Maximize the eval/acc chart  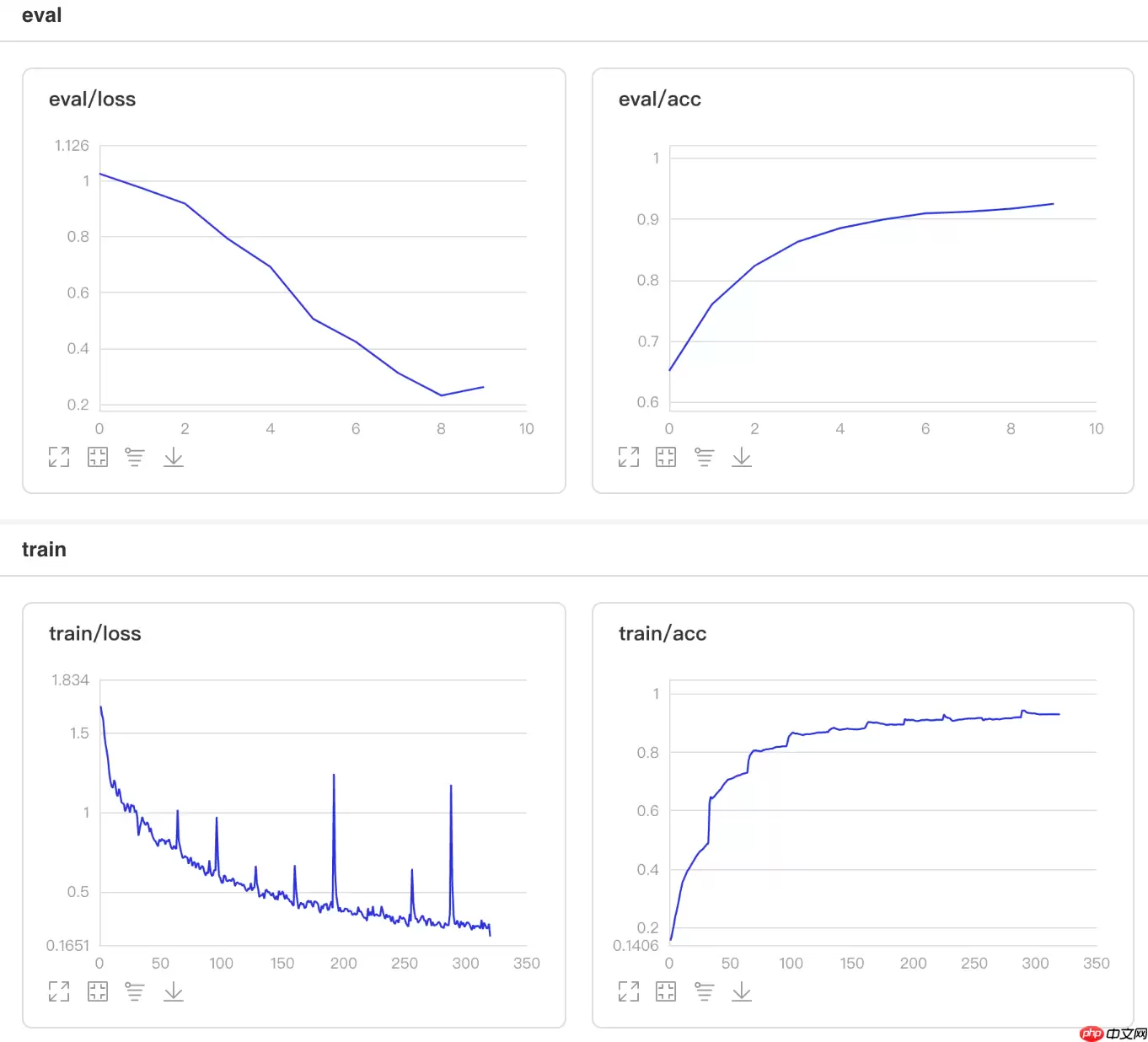point(629,457)
